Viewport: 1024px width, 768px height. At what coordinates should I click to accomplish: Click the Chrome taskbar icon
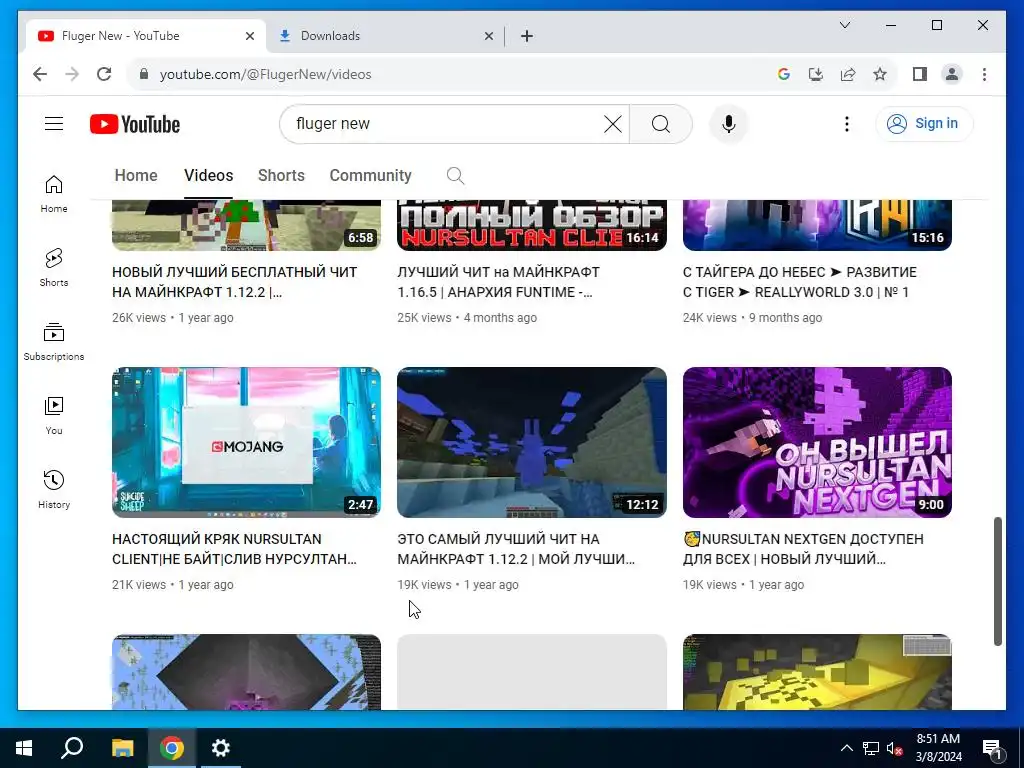[172, 748]
